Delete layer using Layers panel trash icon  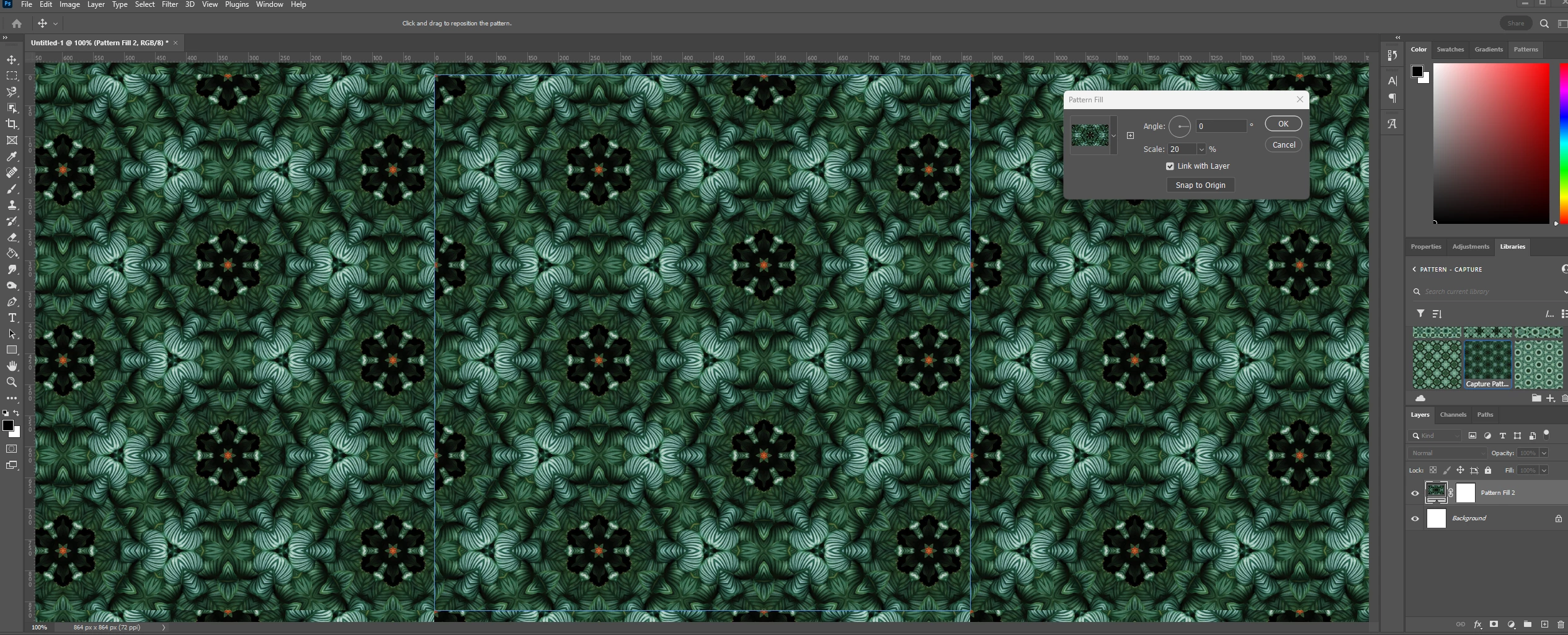click(1561, 624)
